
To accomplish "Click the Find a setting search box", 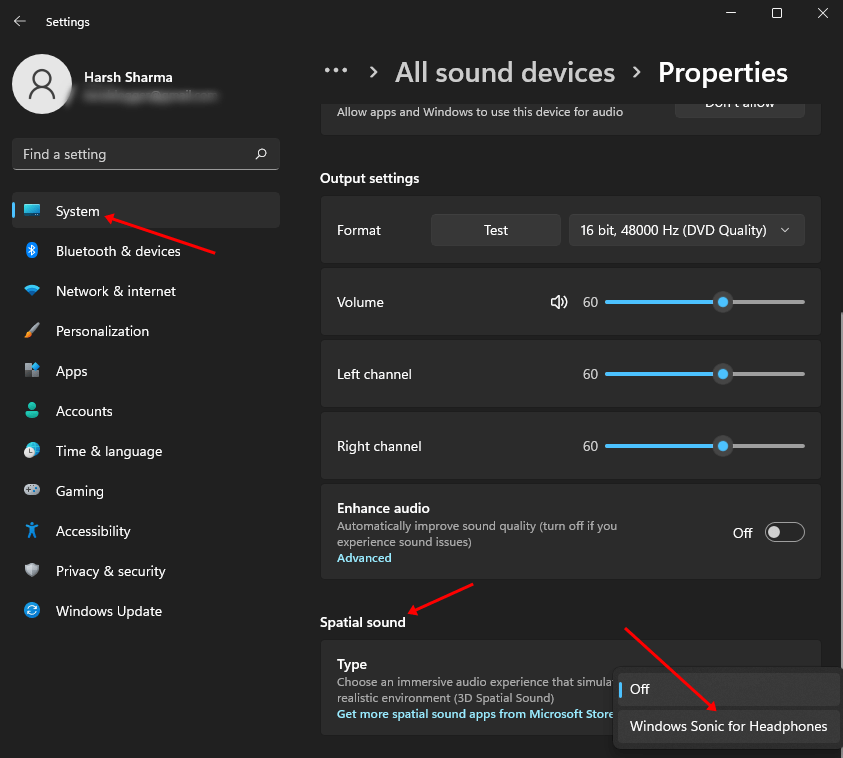I will pyautogui.click(x=135, y=154).
